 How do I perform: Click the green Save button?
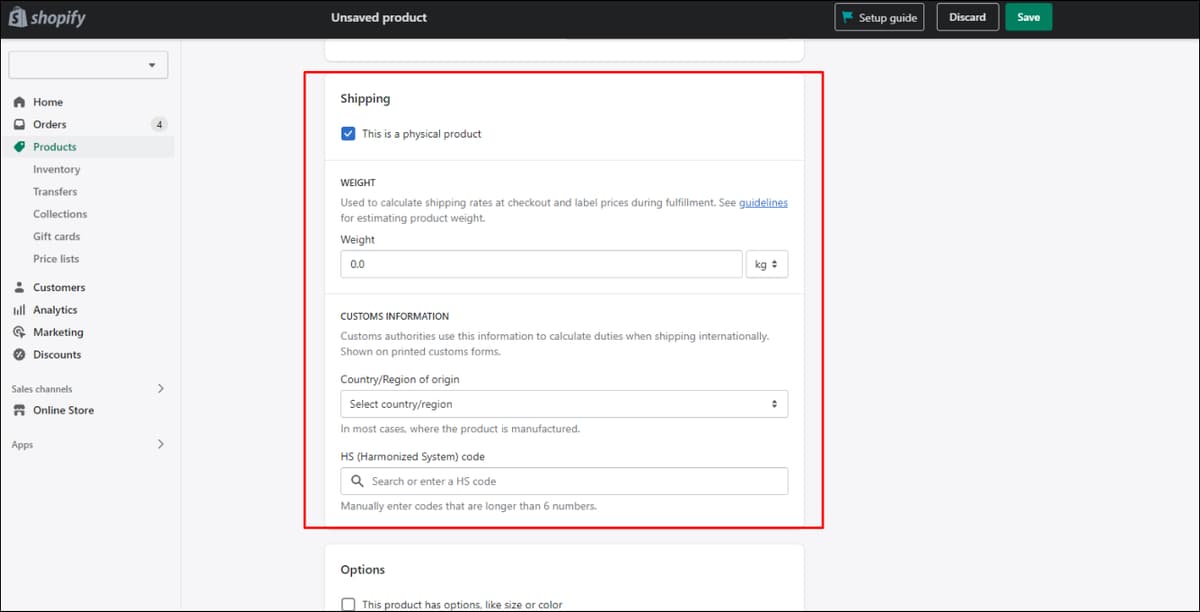pos(1028,17)
